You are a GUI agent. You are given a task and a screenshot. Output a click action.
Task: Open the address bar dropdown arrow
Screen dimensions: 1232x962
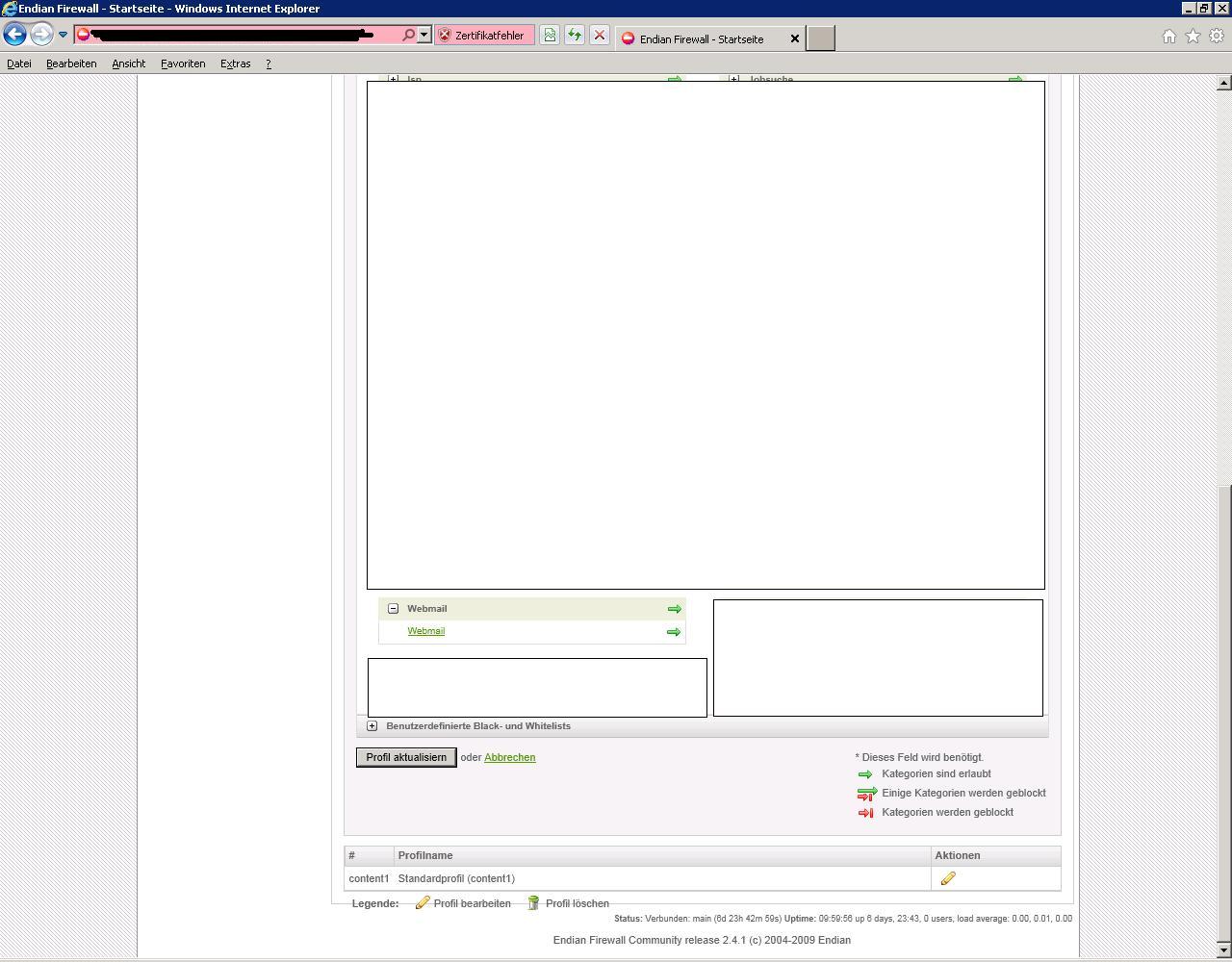[423, 36]
